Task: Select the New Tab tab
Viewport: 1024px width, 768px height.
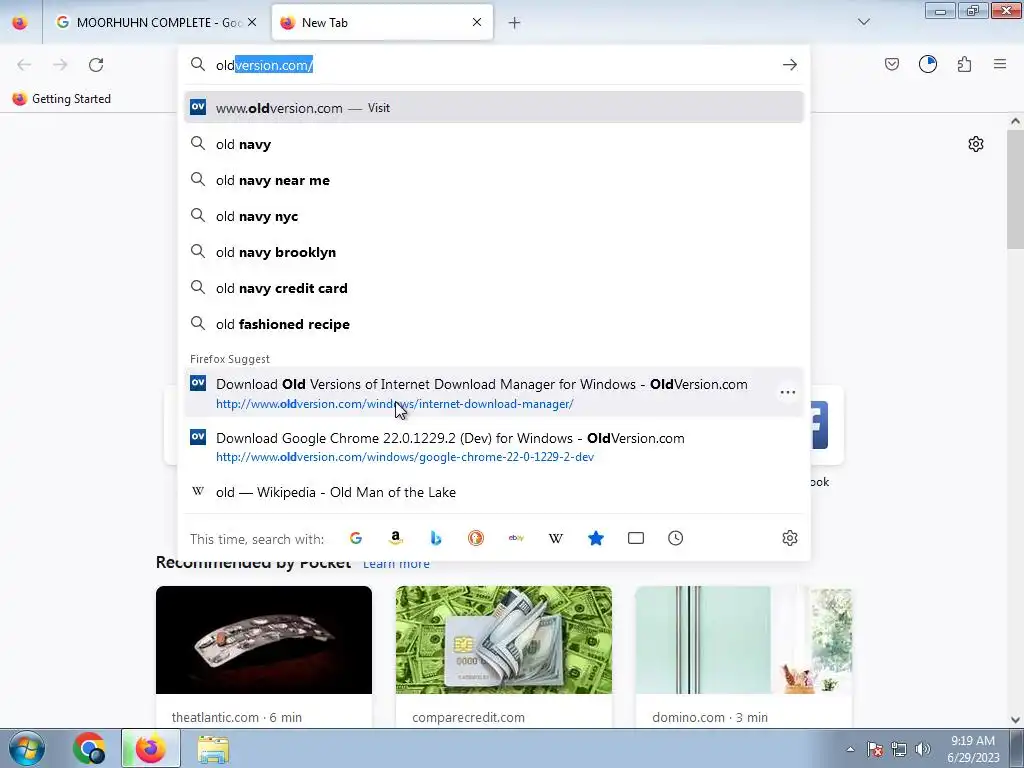Action: pos(382,23)
